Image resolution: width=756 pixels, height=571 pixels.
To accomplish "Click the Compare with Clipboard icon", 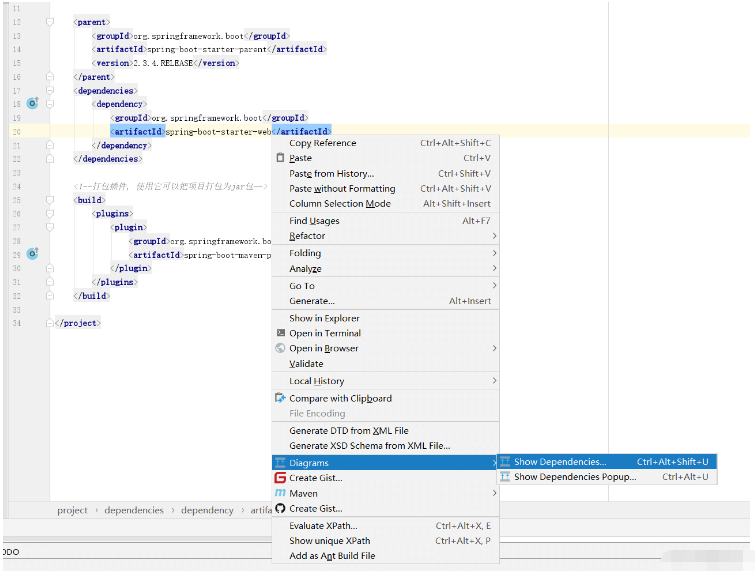I will tap(280, 398).
